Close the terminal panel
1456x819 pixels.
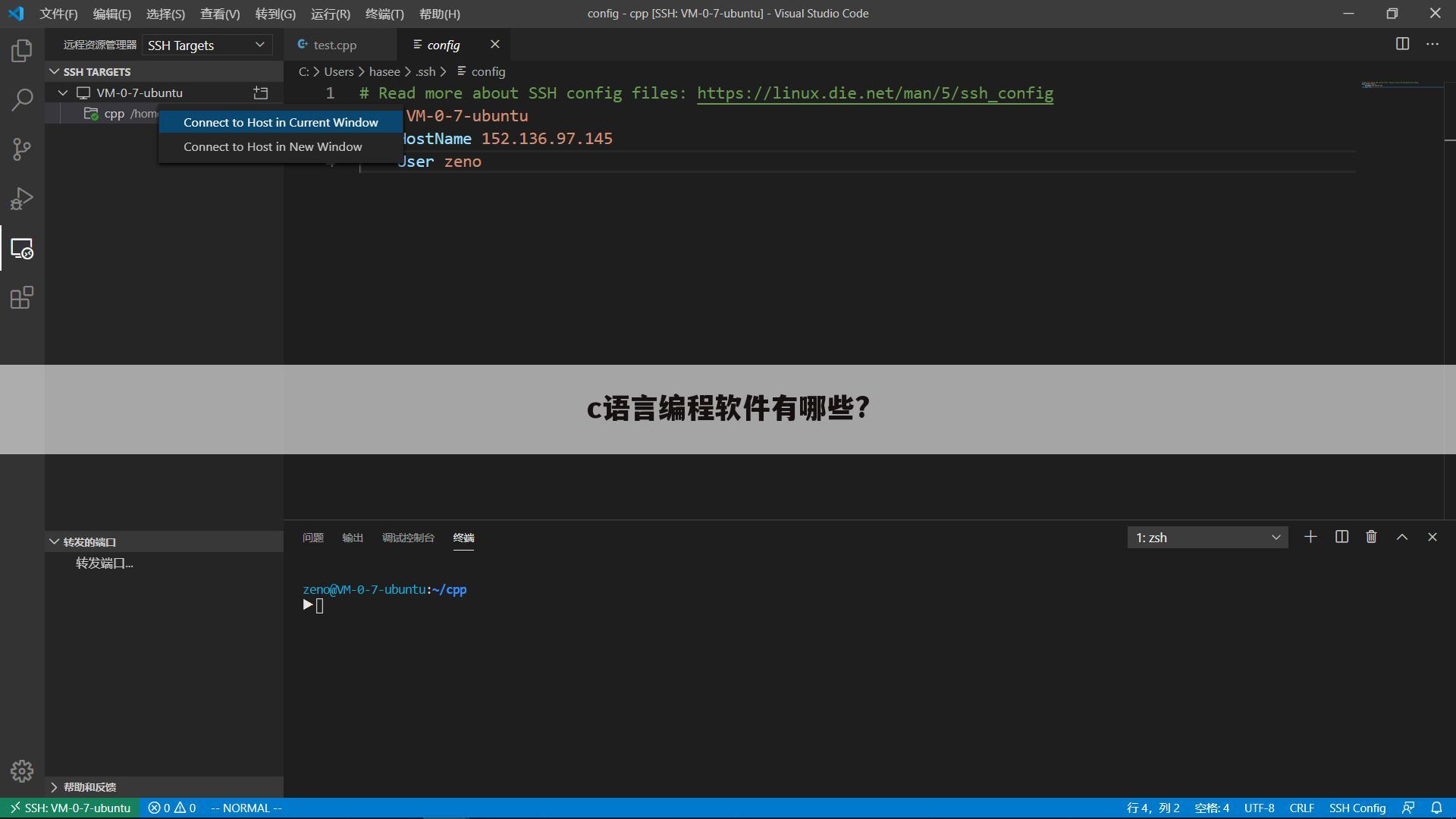[1432, 537]
